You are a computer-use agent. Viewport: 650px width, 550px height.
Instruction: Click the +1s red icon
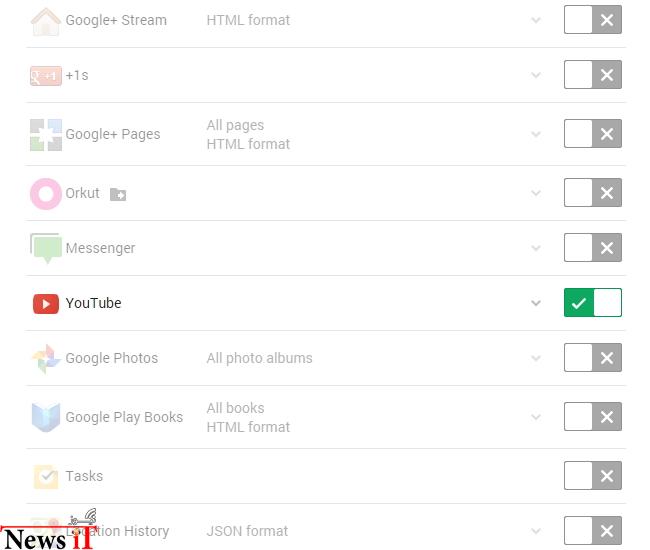tap(46, 76)
